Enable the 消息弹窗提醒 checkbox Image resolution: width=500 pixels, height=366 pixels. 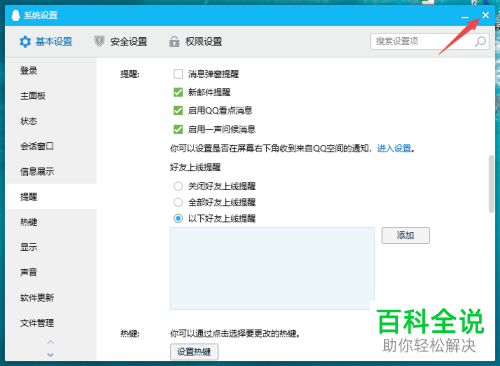tap(178, 74)
